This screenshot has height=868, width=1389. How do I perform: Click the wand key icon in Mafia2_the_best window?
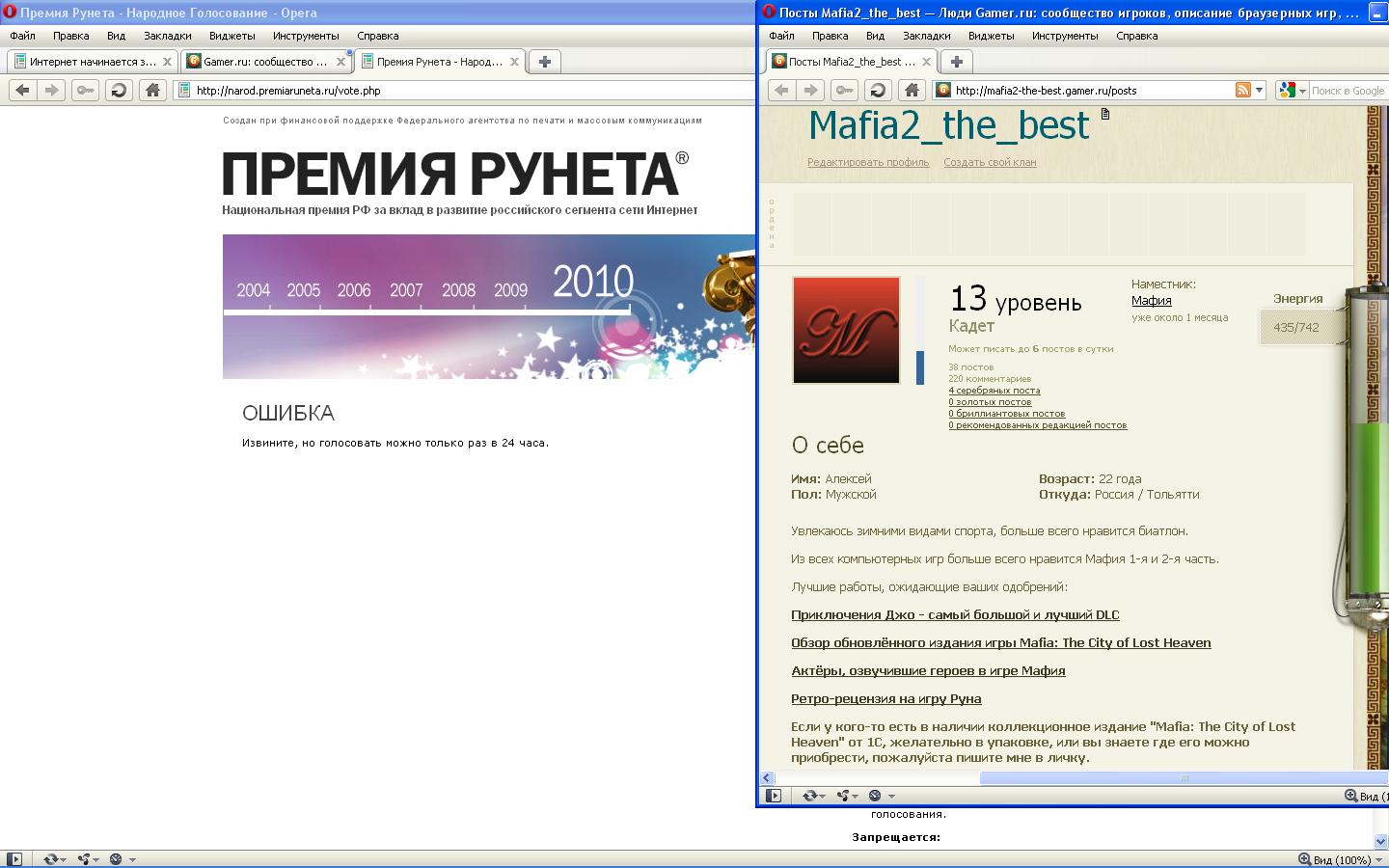point(844,90)
